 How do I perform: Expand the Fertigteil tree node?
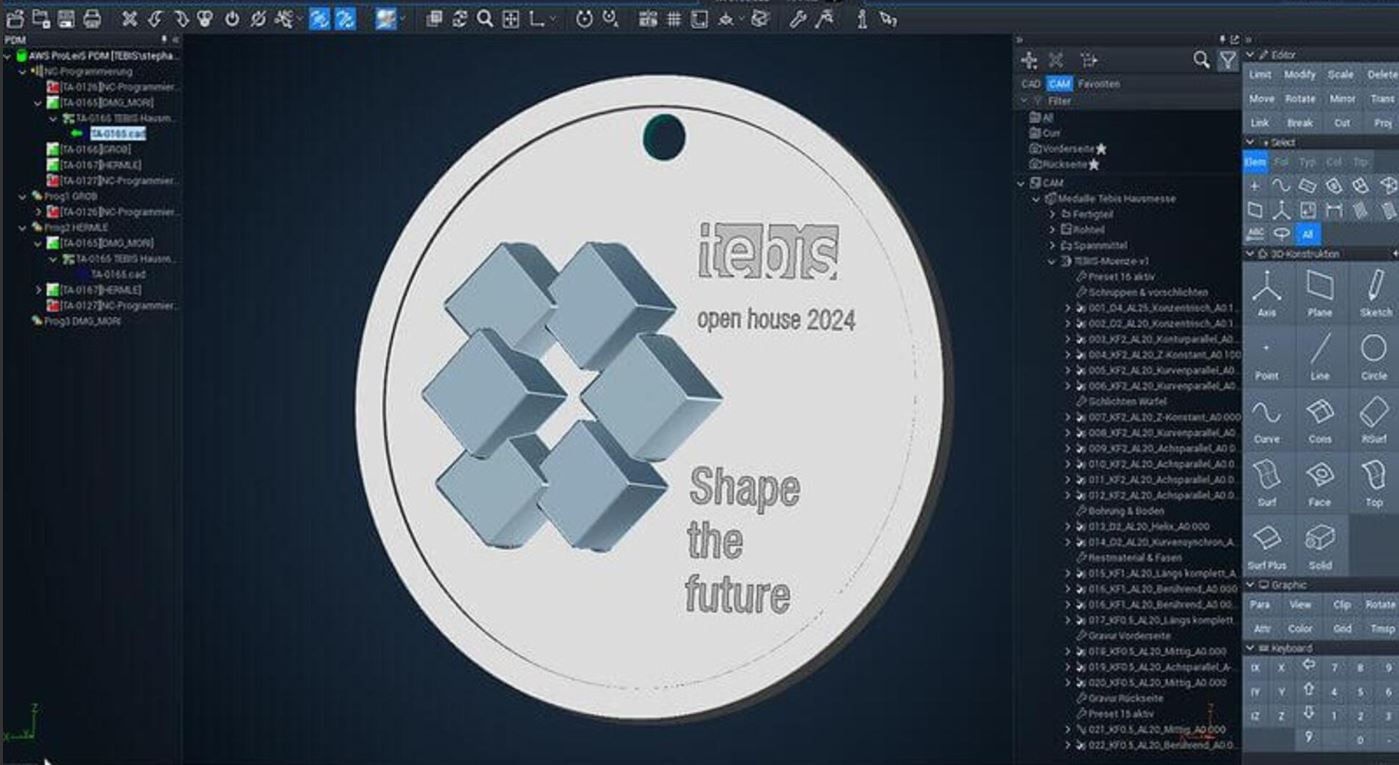pos(1053,214)
